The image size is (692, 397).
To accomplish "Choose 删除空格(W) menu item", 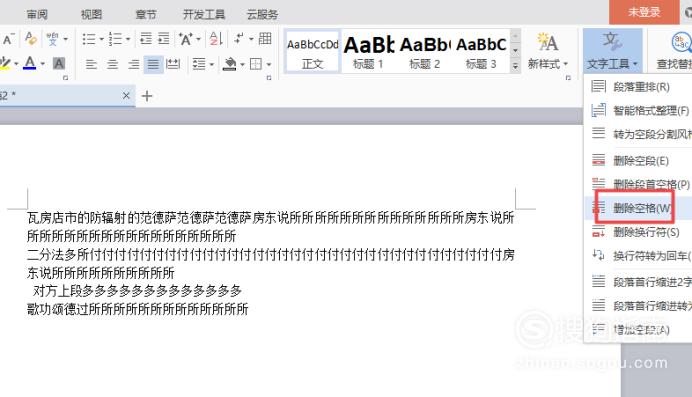I will (639, 208).
